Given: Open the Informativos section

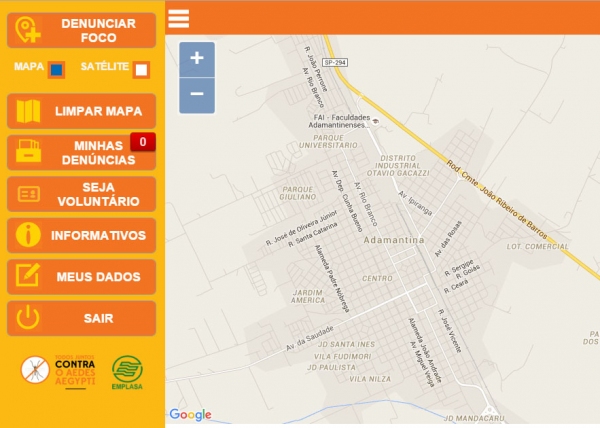Looking at the screenshot, I should pyautogui.click(x=98, y=236).
